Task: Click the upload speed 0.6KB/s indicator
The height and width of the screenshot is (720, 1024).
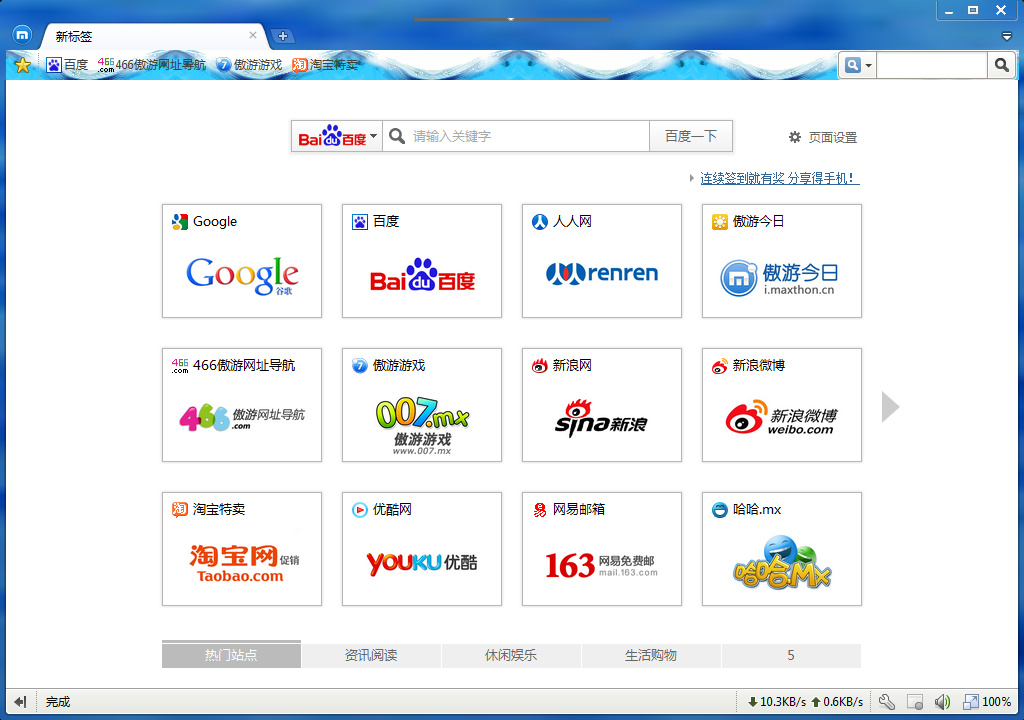Action: (837, 702)
